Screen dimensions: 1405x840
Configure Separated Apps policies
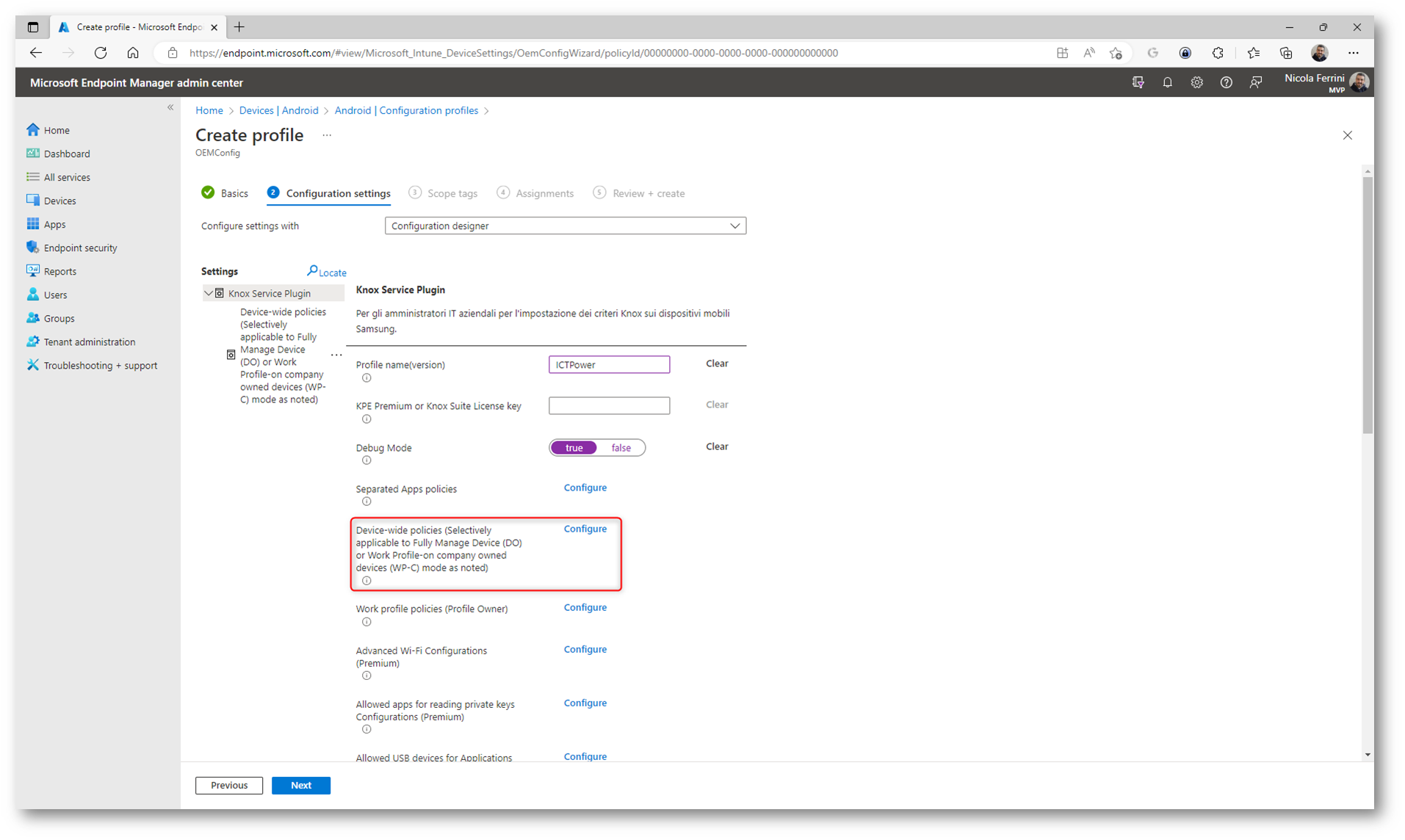coord(585,488)
